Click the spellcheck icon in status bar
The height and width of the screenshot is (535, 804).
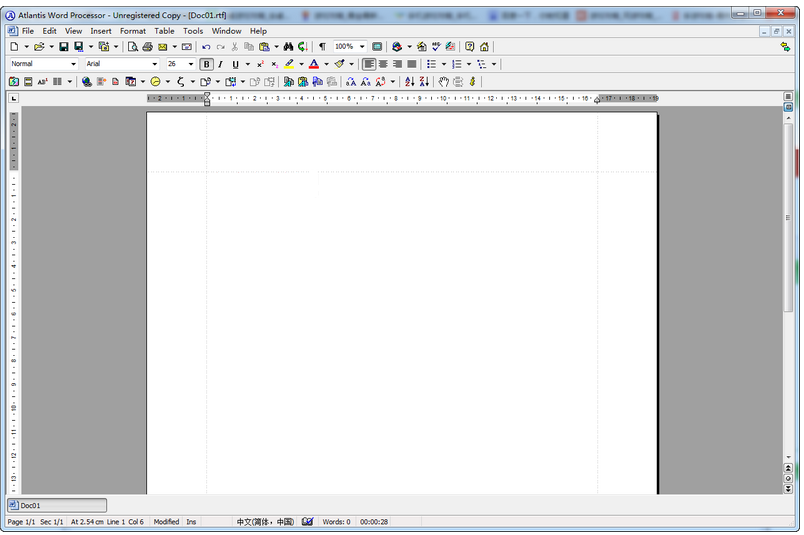pyautogui.click(x=308, y=522)
